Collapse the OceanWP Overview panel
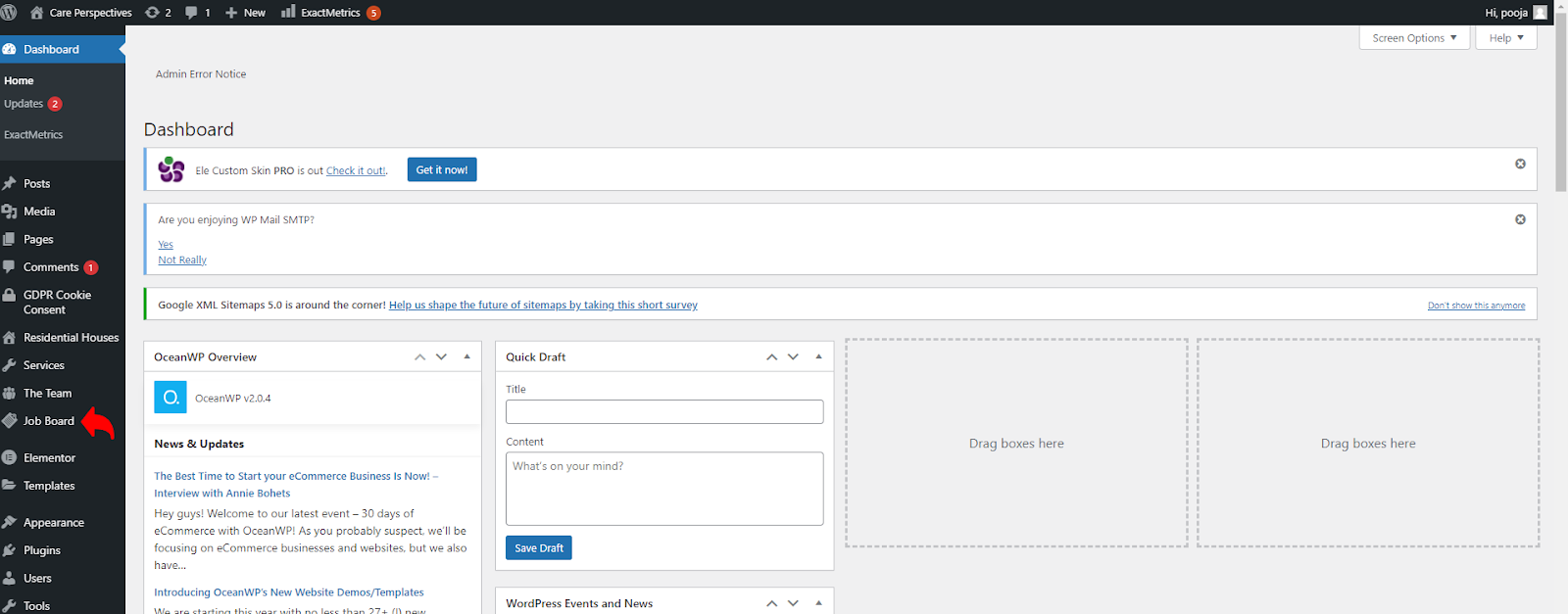1568x614 pixels. click(x=466, y=356)
